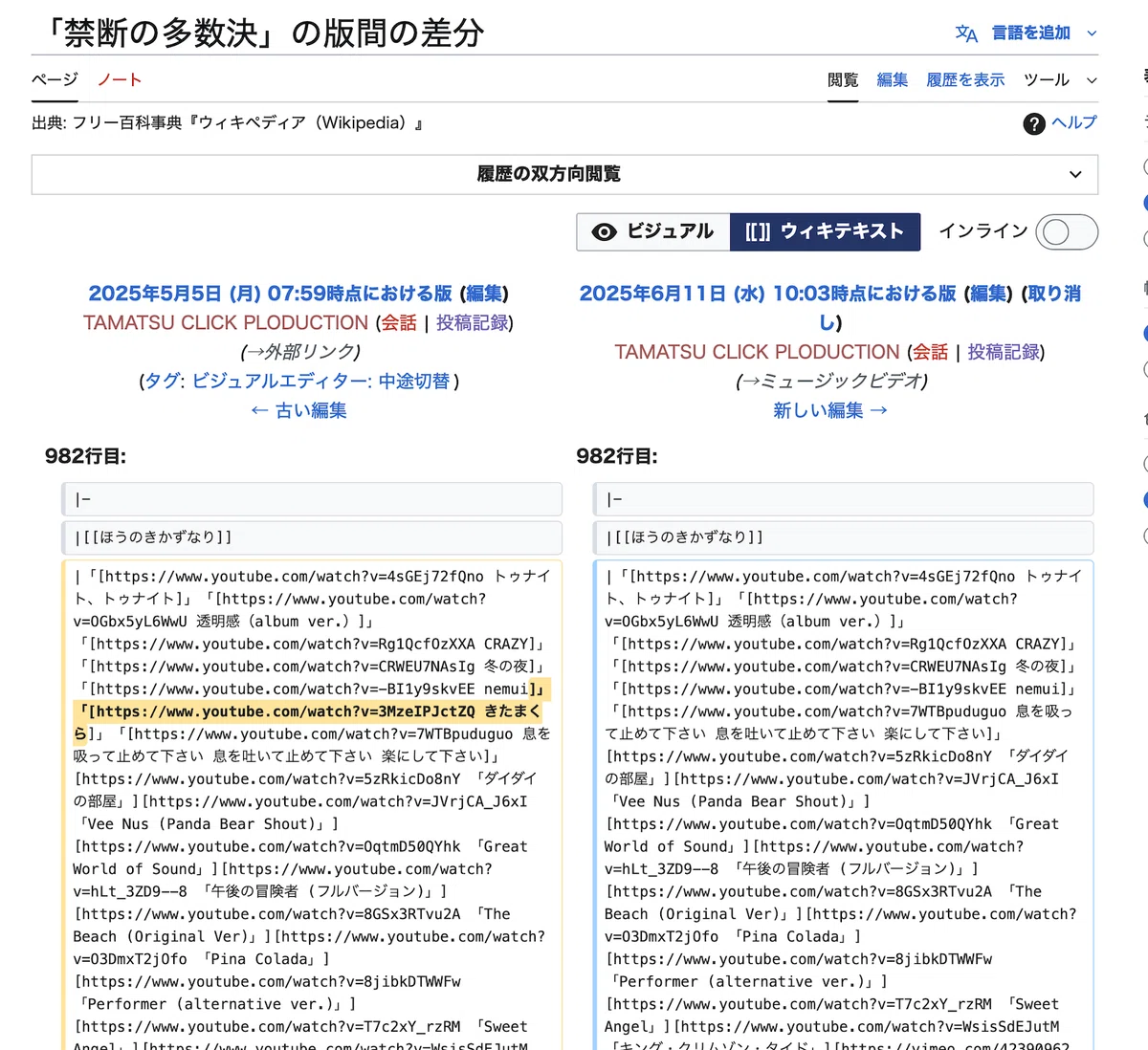The image size is (1148, 1050).
Task: Click the right 982行目: heading
Action: coord(617,456)
